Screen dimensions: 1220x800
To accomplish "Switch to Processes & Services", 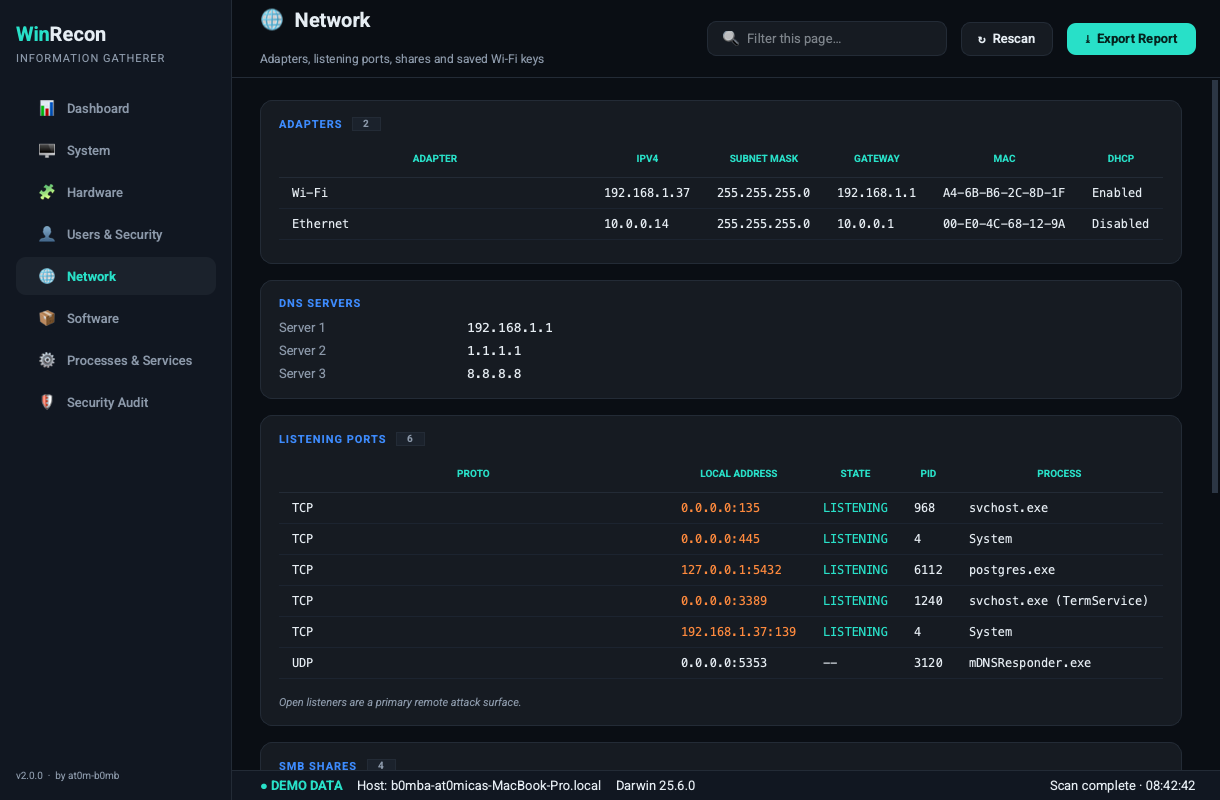I will [x=116, y=360].
